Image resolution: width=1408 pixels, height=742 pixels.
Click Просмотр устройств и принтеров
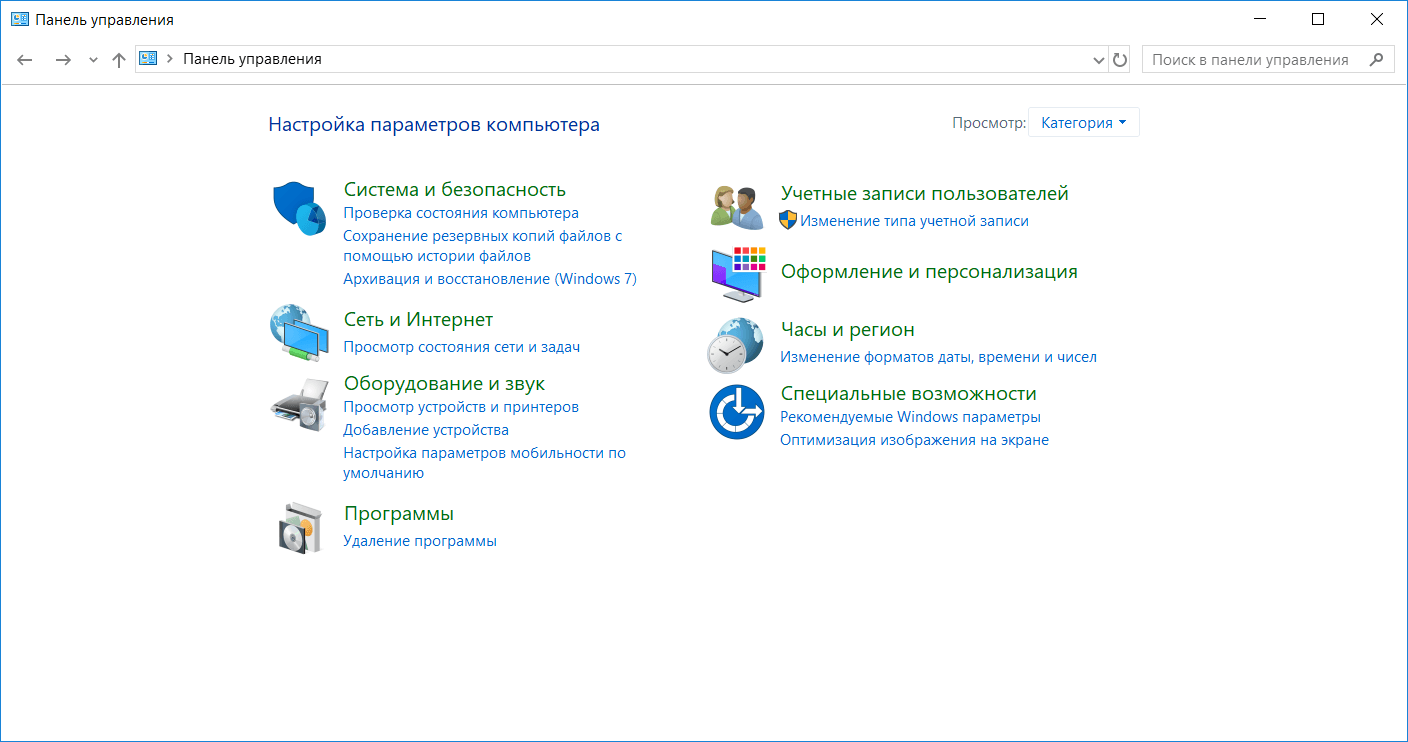pos(461,407)
